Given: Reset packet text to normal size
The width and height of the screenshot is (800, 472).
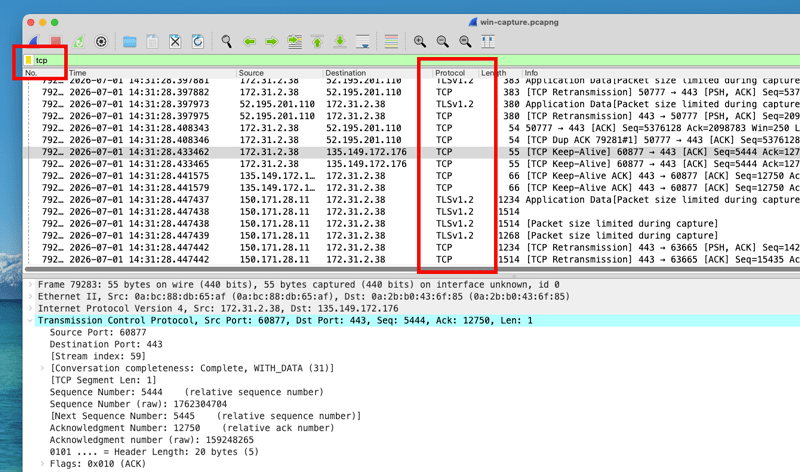Looking at the screenshot, I should pyautogui.click(x=465, y=42).
